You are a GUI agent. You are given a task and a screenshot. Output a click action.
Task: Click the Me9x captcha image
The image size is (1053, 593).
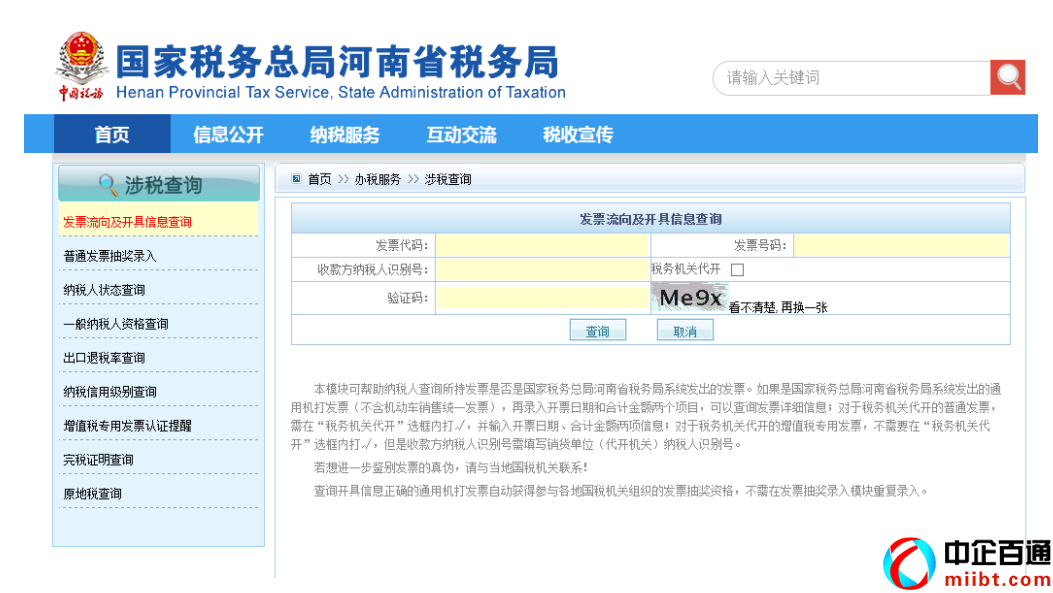690,298
